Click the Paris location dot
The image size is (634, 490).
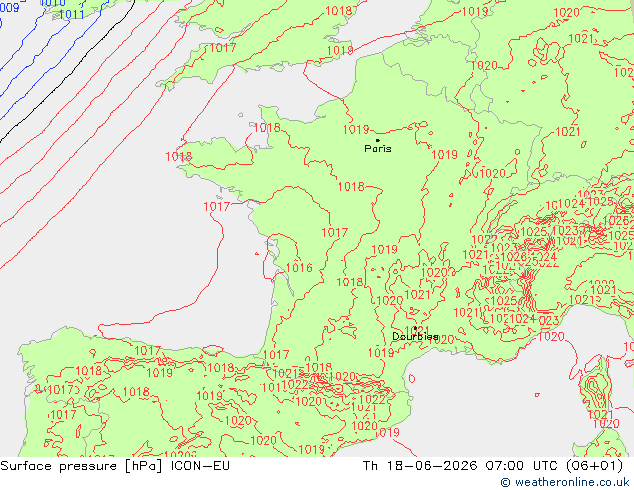click(377, 140)
